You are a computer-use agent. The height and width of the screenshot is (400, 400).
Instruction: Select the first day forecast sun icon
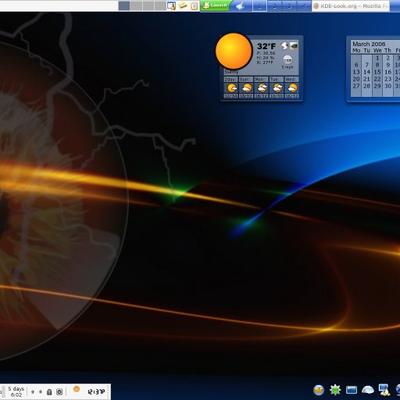(x=231, y=88)
